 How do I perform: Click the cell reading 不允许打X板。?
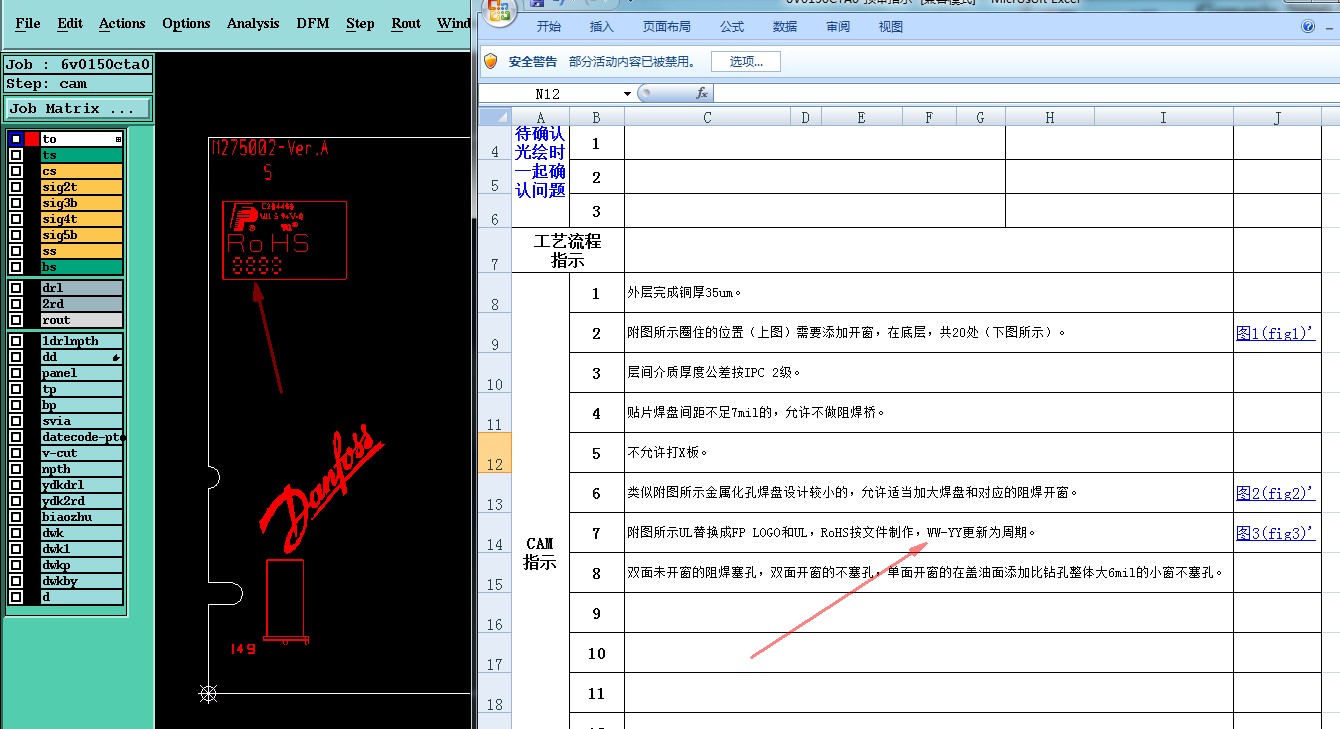click(929, 453)
